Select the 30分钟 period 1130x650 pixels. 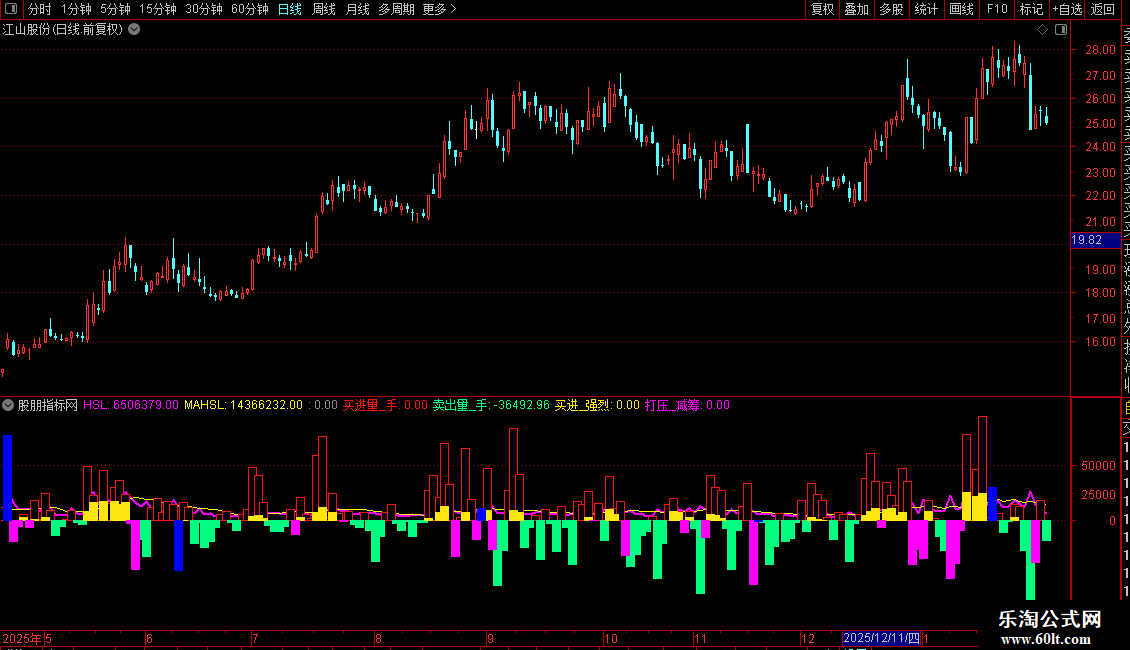coord(204,9)
